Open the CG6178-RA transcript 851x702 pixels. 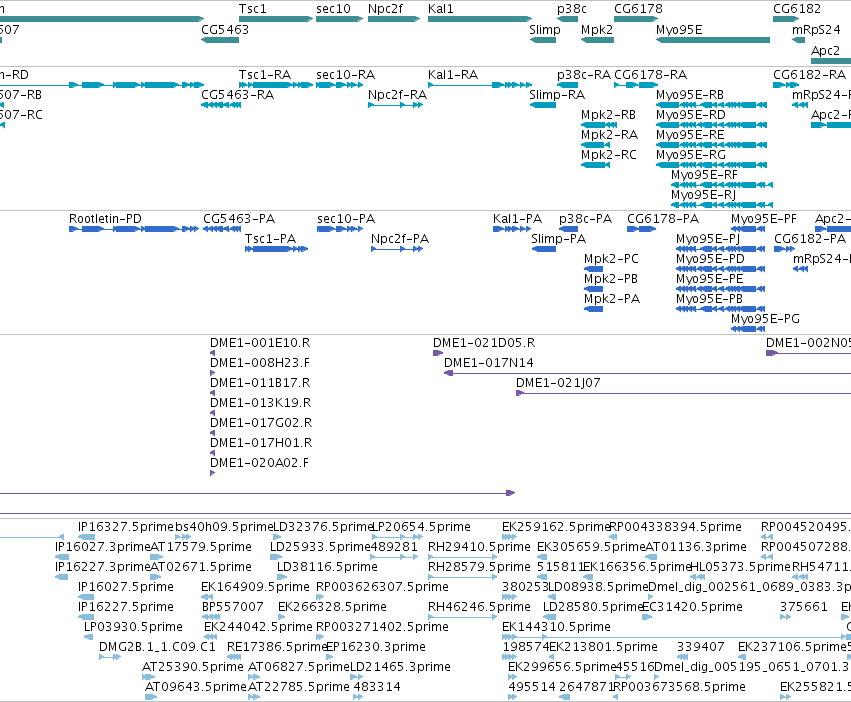[636, 85]
